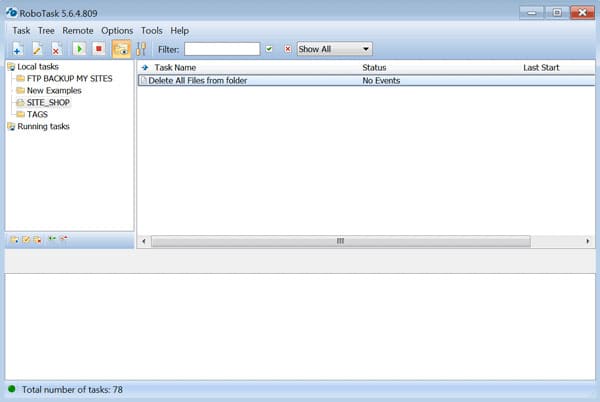Open the Remote menu
Viewport: 600px width, 402px height.
coord(78,31)
